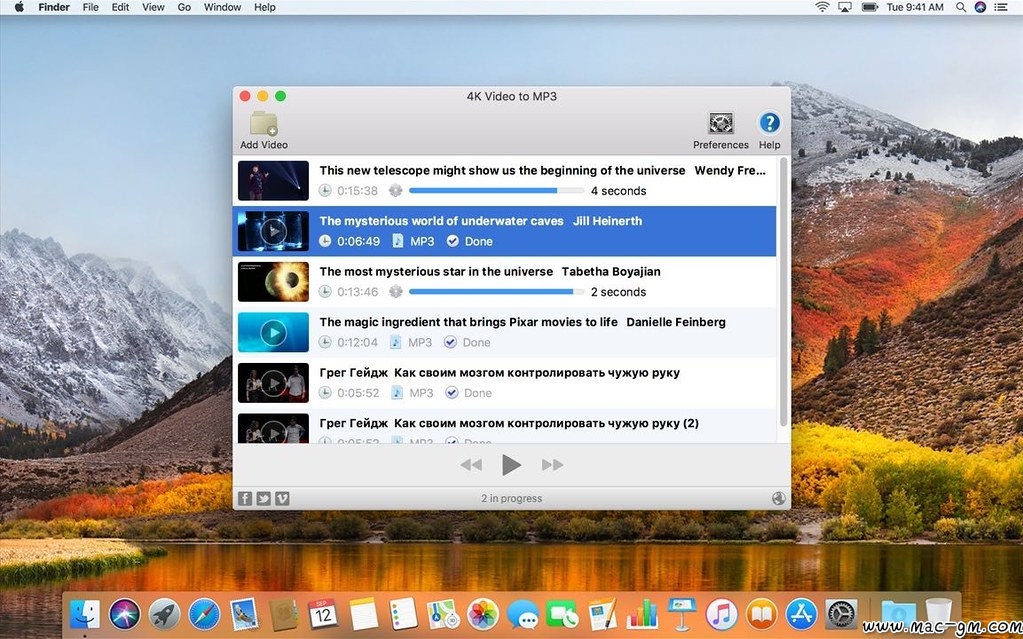Open Notification Center in the menu bar
The image size is (1023, 639).
click(1001, 7)
